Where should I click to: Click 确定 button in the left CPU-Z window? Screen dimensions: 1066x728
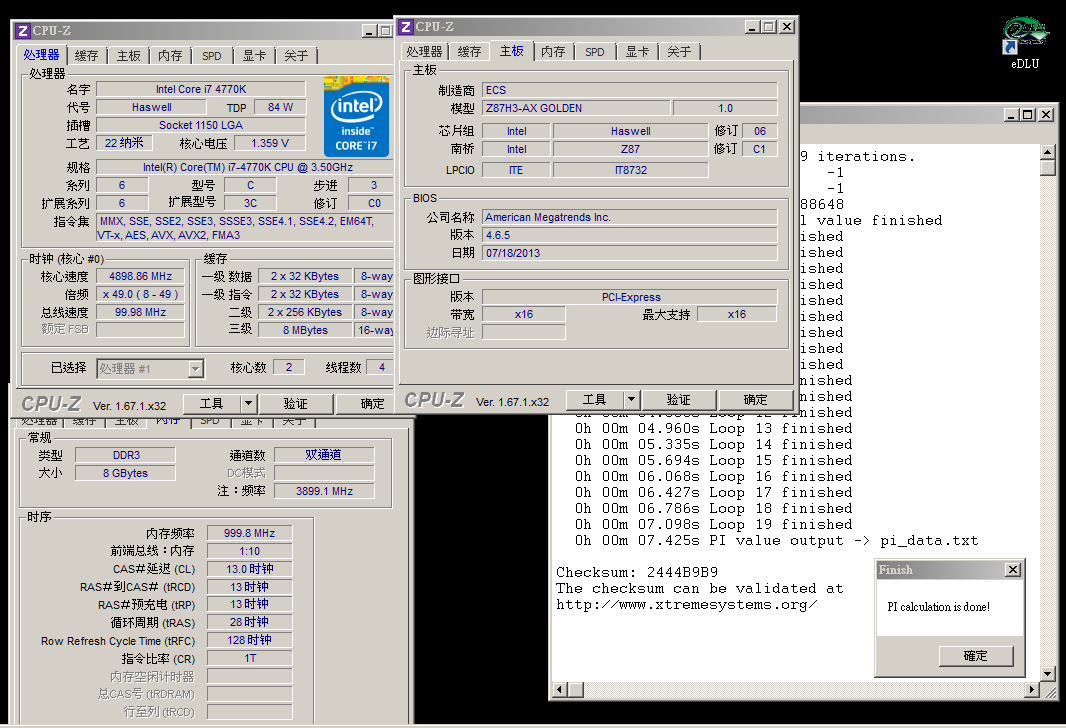pos(372,404)
